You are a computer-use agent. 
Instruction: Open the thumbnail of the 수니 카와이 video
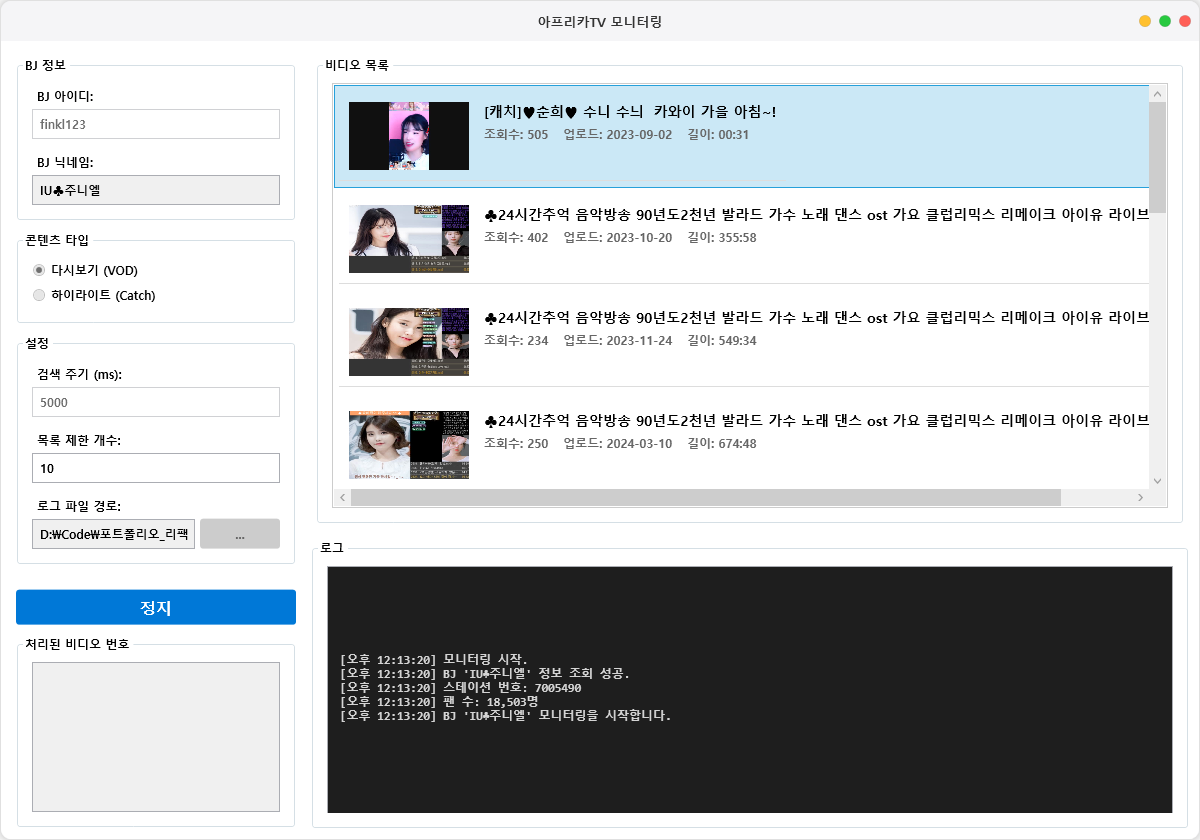click(x=408, y=135)
